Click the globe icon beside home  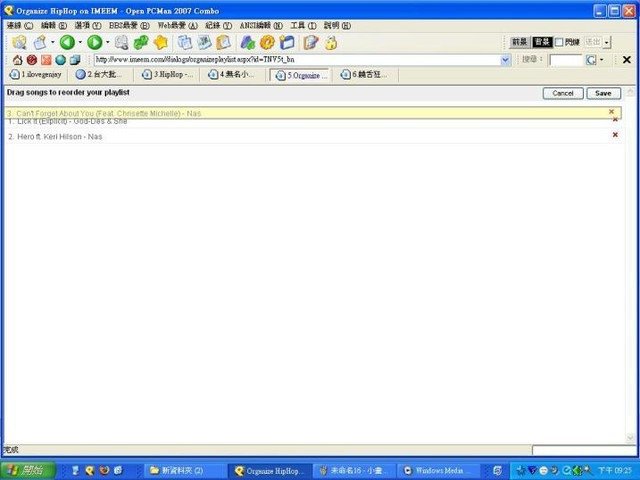pos(60,60)
